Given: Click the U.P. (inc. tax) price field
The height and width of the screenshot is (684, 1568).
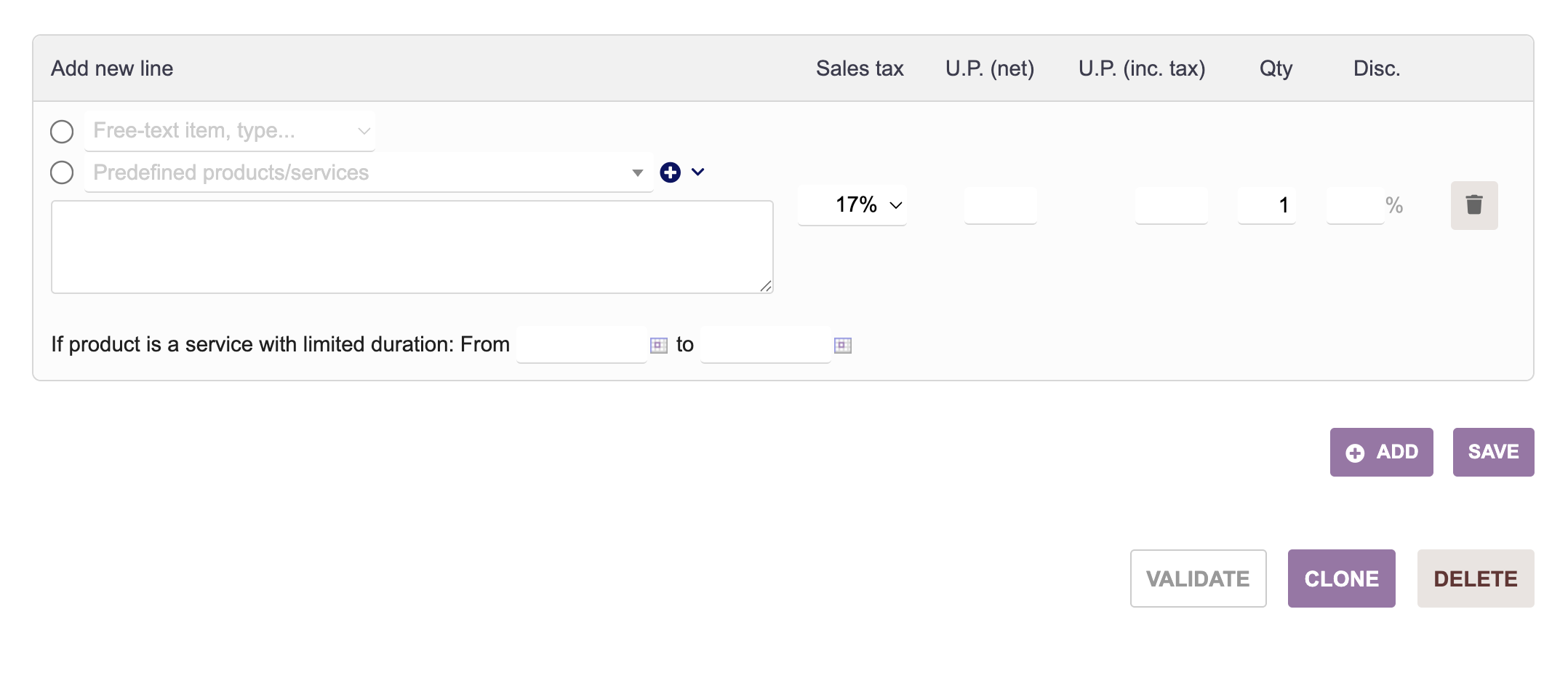Looking at the screenshot, I should pos(1171,205).
